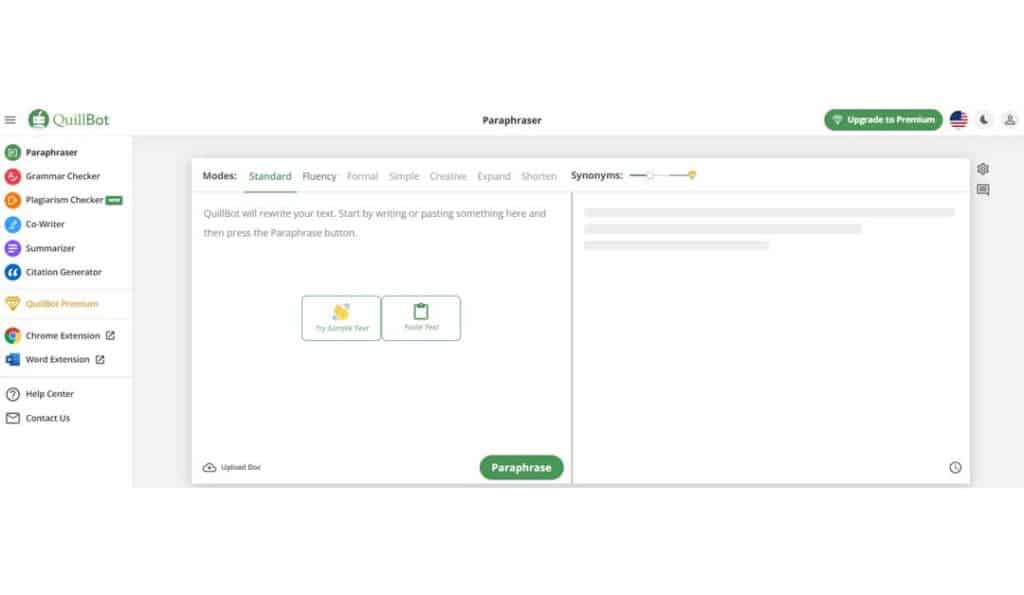Image resolution: width=1024 pixels, height=595 pixels.
Task: Pick the Expand mode tab
Action: point(494,176)
